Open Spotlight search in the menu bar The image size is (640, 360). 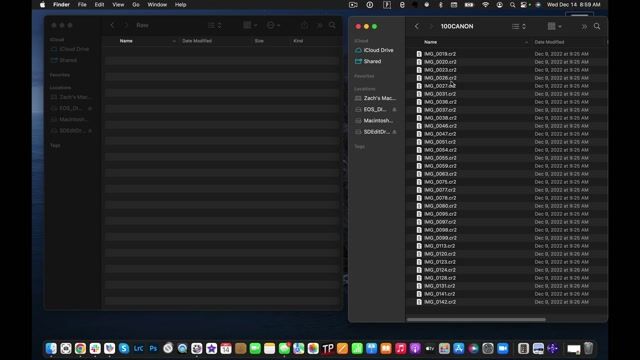512,5
